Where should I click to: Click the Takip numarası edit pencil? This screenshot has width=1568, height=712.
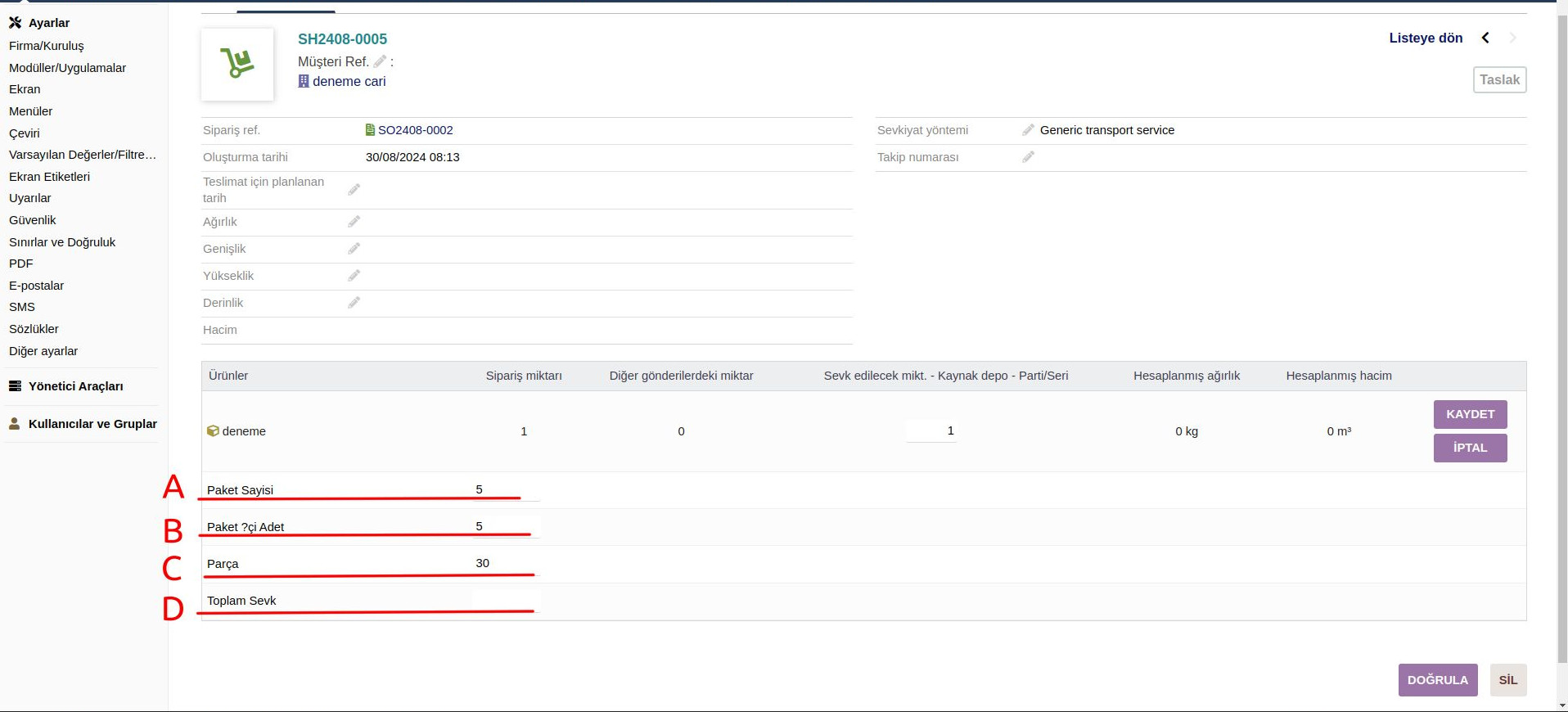(x=1028, y=157)
